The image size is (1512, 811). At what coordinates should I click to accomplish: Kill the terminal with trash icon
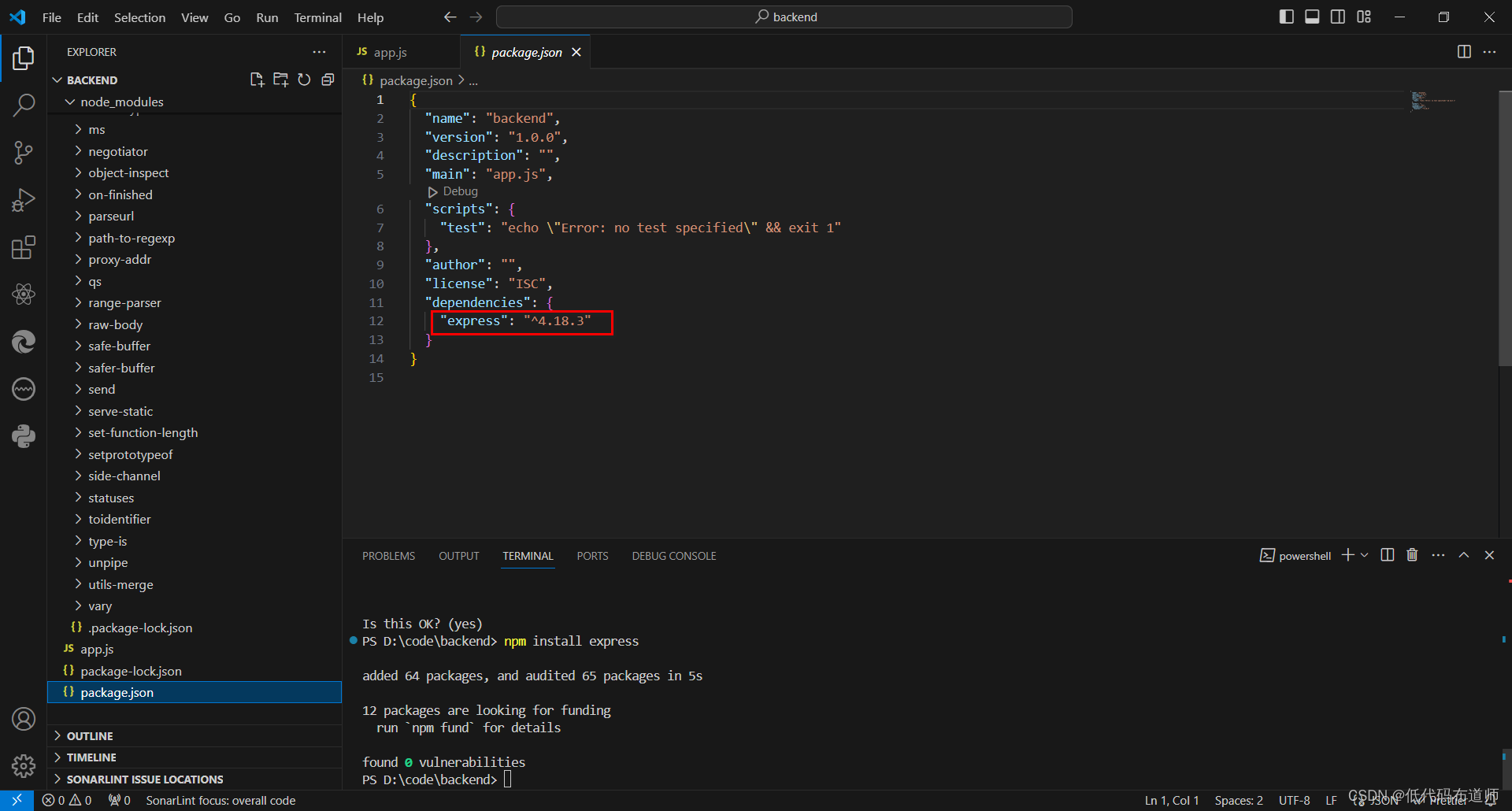pyautogui.click(x=1412, y=555)
